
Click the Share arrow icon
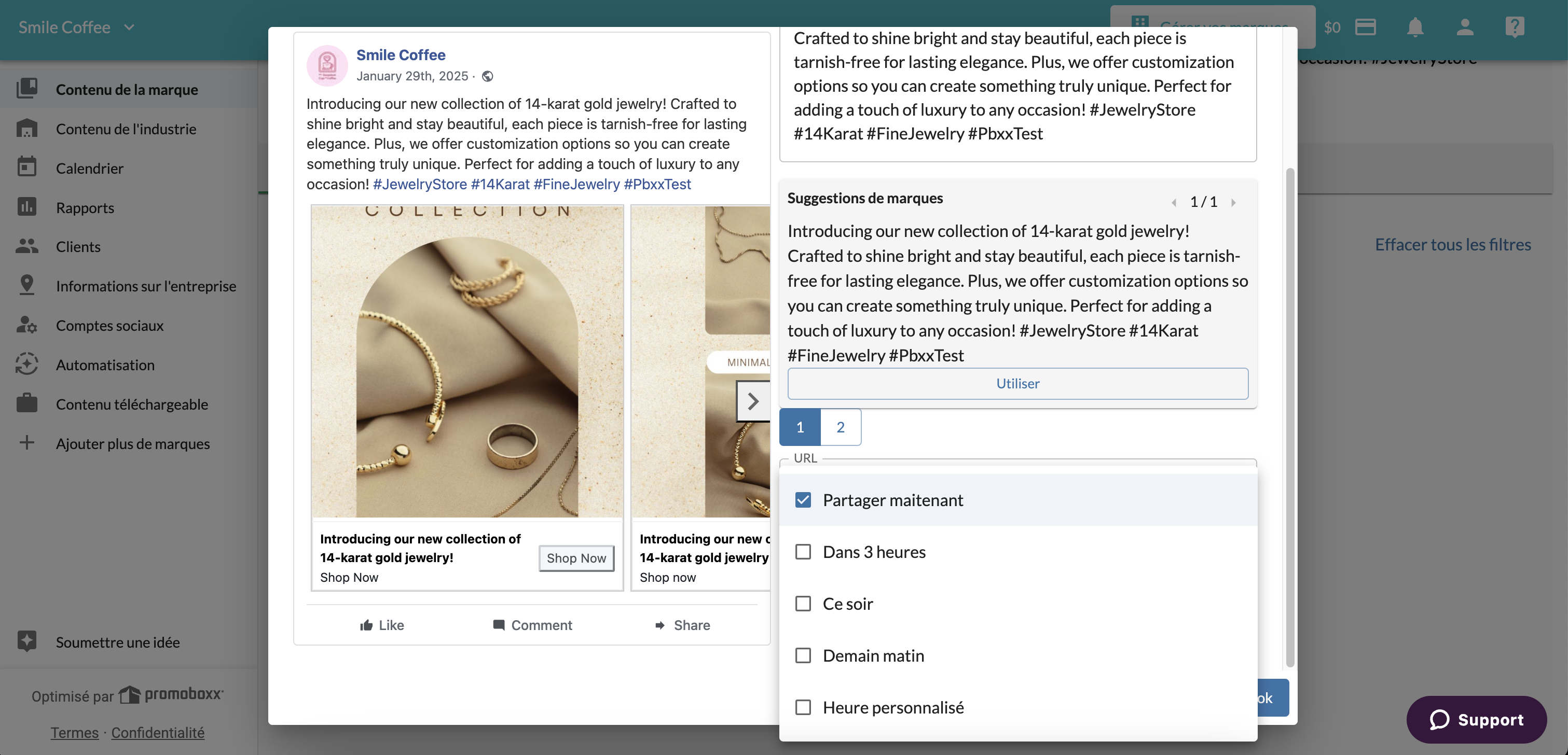click(660, 625)
